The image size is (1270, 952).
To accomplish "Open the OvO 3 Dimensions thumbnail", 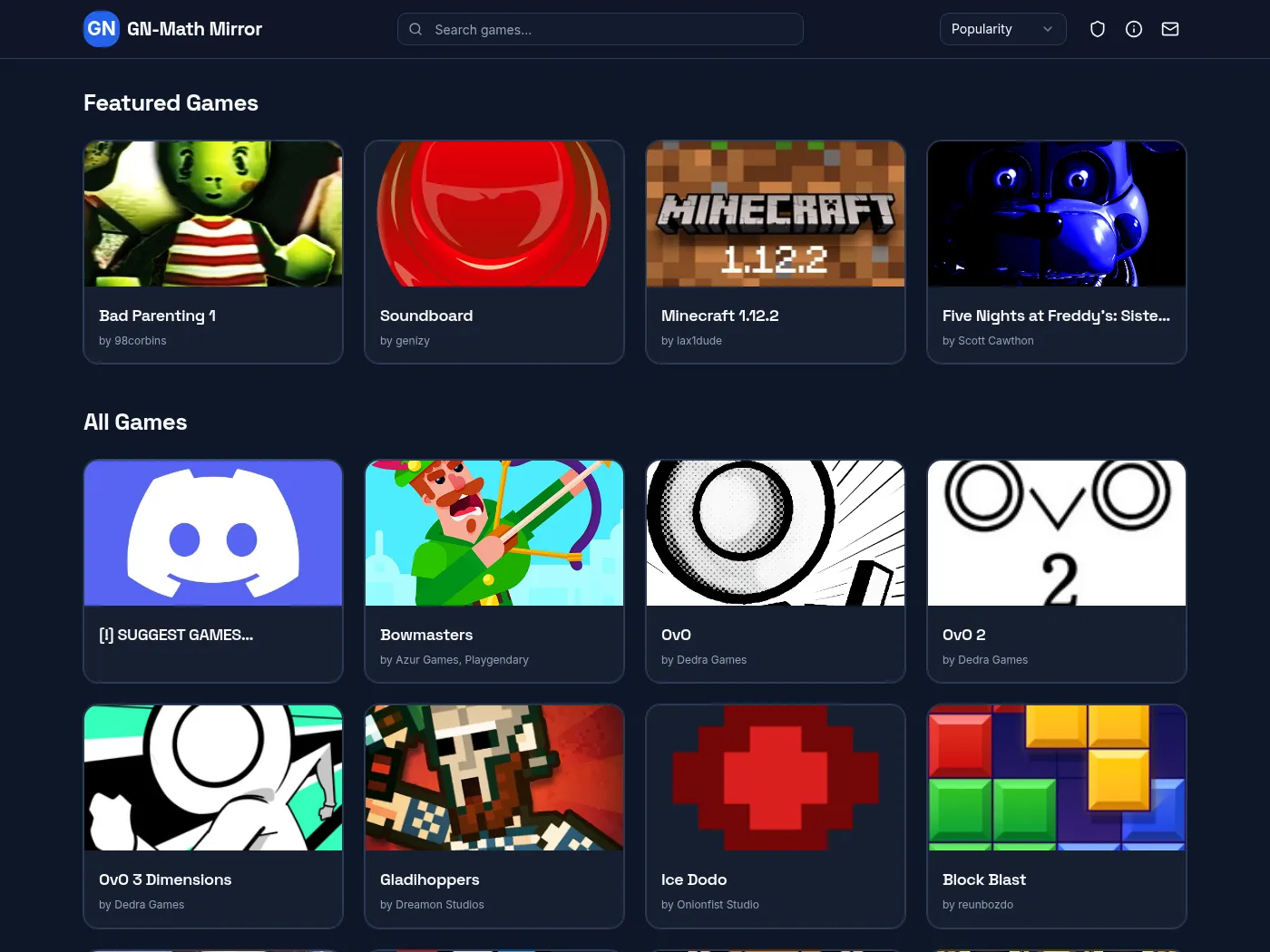I will 213,778.
